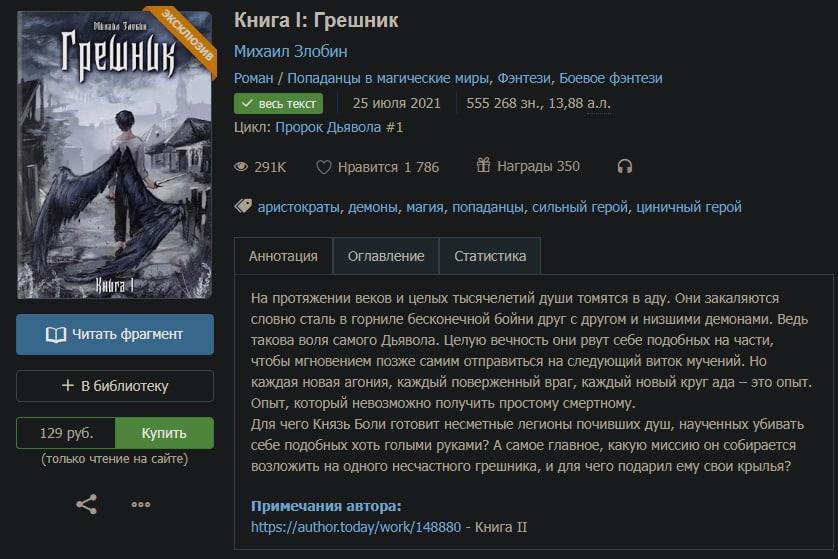Open the Пророк Дьявола cycle link

click(x=339, y=127)
